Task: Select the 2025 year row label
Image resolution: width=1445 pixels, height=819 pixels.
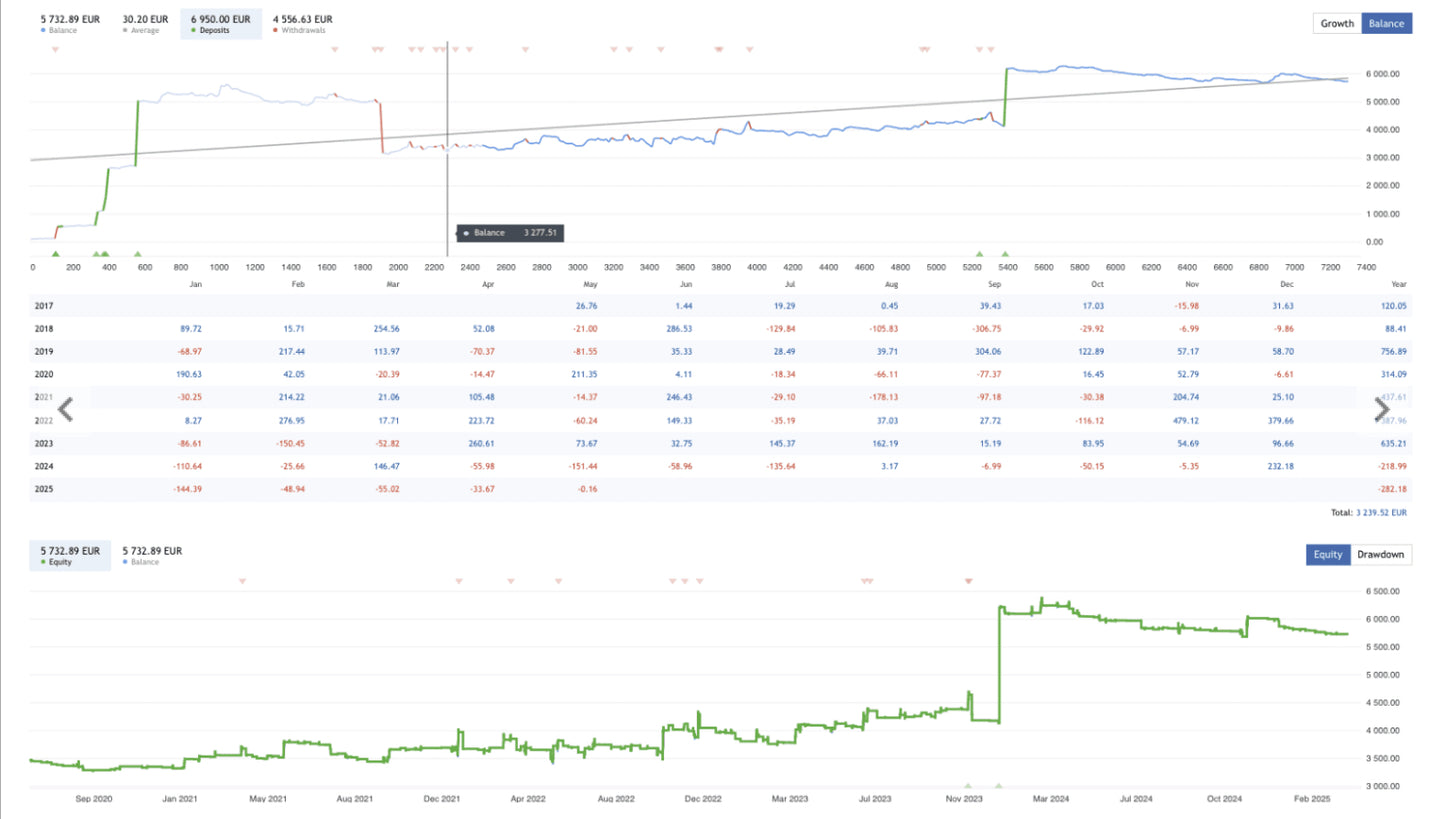Action: (45, 488)
